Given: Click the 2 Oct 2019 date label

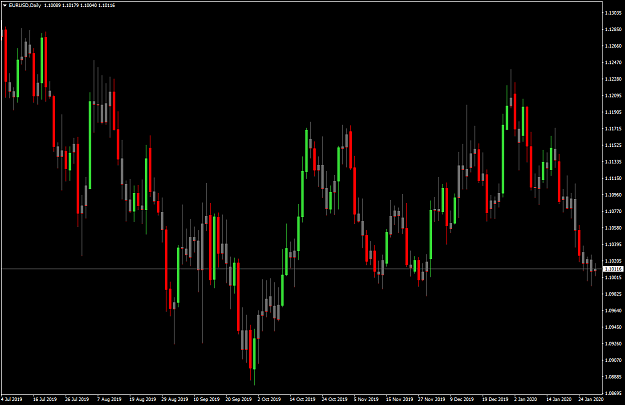Looking at the screenshot, I should pos(269,399).
